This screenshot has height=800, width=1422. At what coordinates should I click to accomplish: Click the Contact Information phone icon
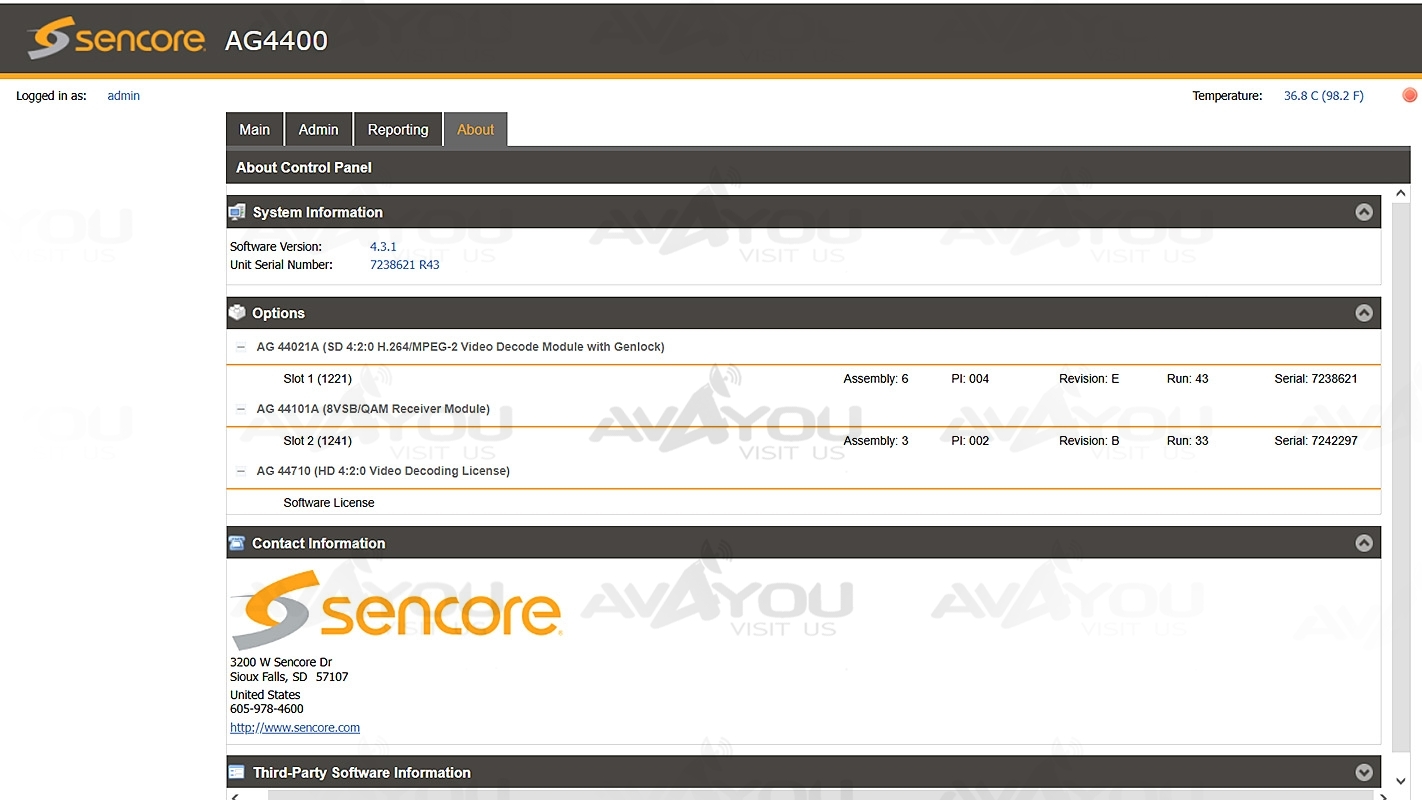pyautogui.click(x=237, y=543)
